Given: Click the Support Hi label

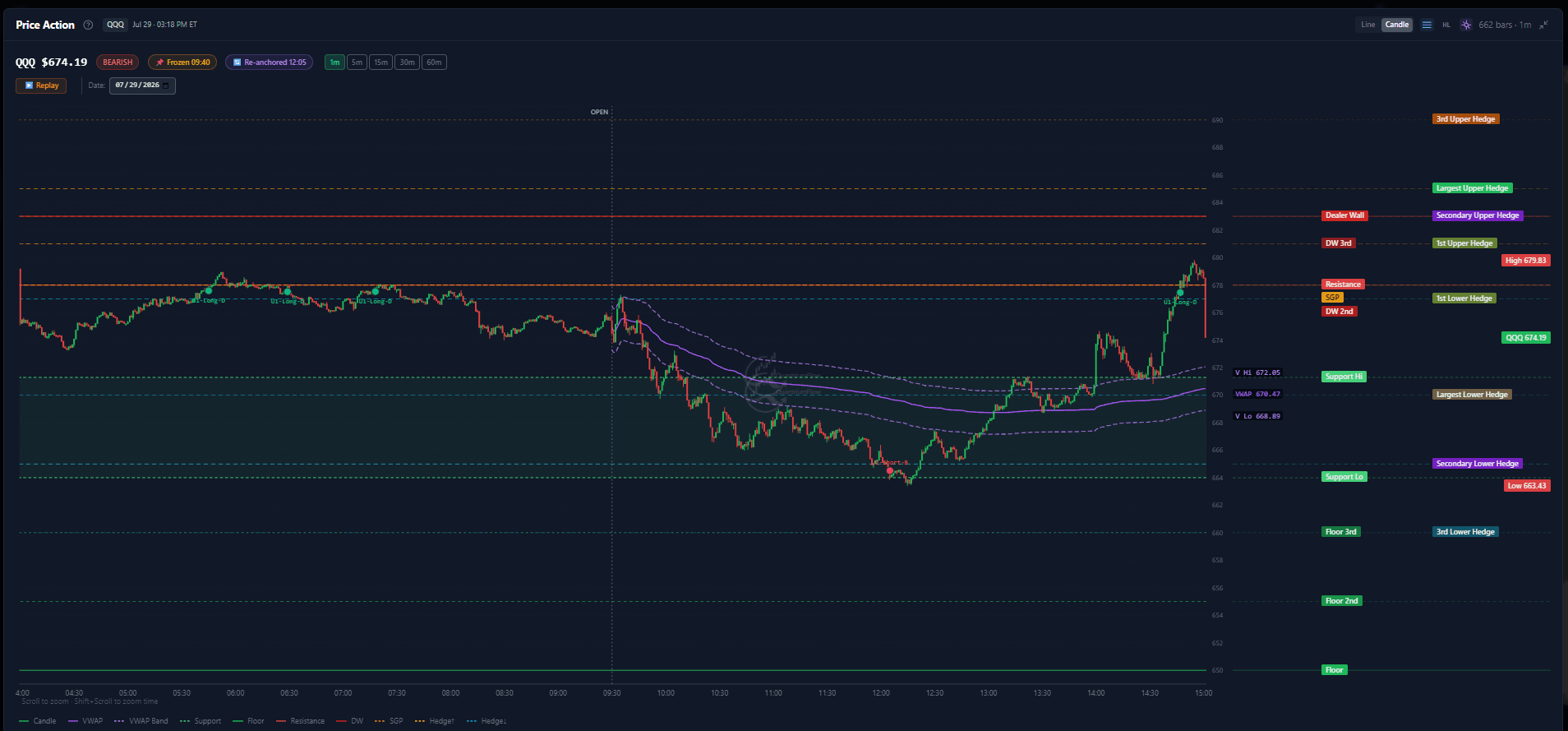Looking at the screenshot, I should (x=1344, y=377).
